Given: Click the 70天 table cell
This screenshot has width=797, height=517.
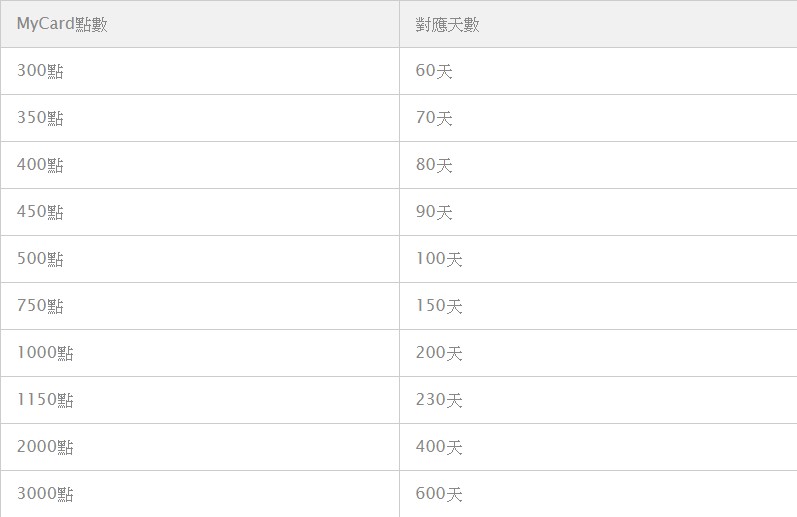Looking at the screenshot, I should click(598, 118).
